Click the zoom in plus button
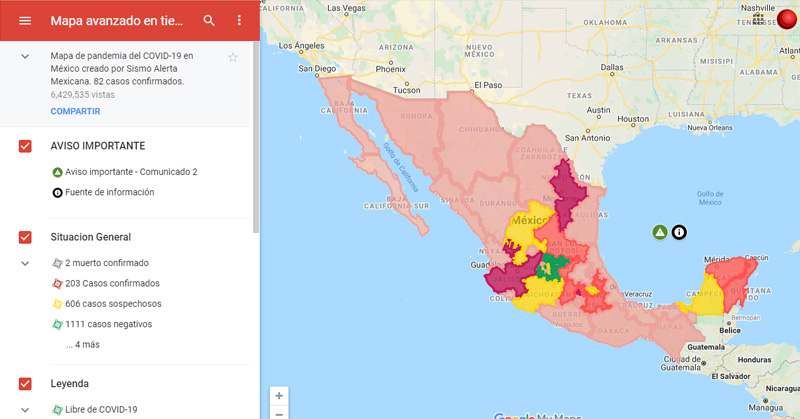The image size is (800, 419). [x=279, y=395]
